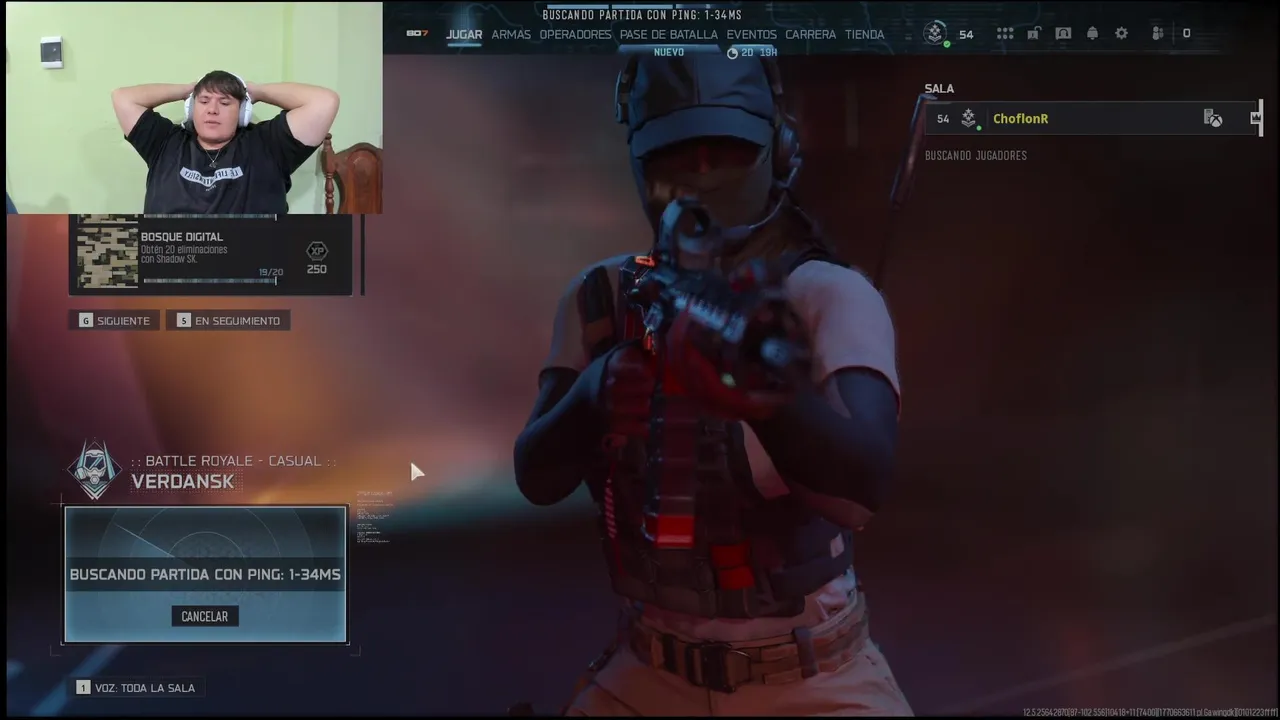Click BUSCANDO JUGADORES status text
The height and width of the screenshot is (720, 1280).
pos(976,156)
